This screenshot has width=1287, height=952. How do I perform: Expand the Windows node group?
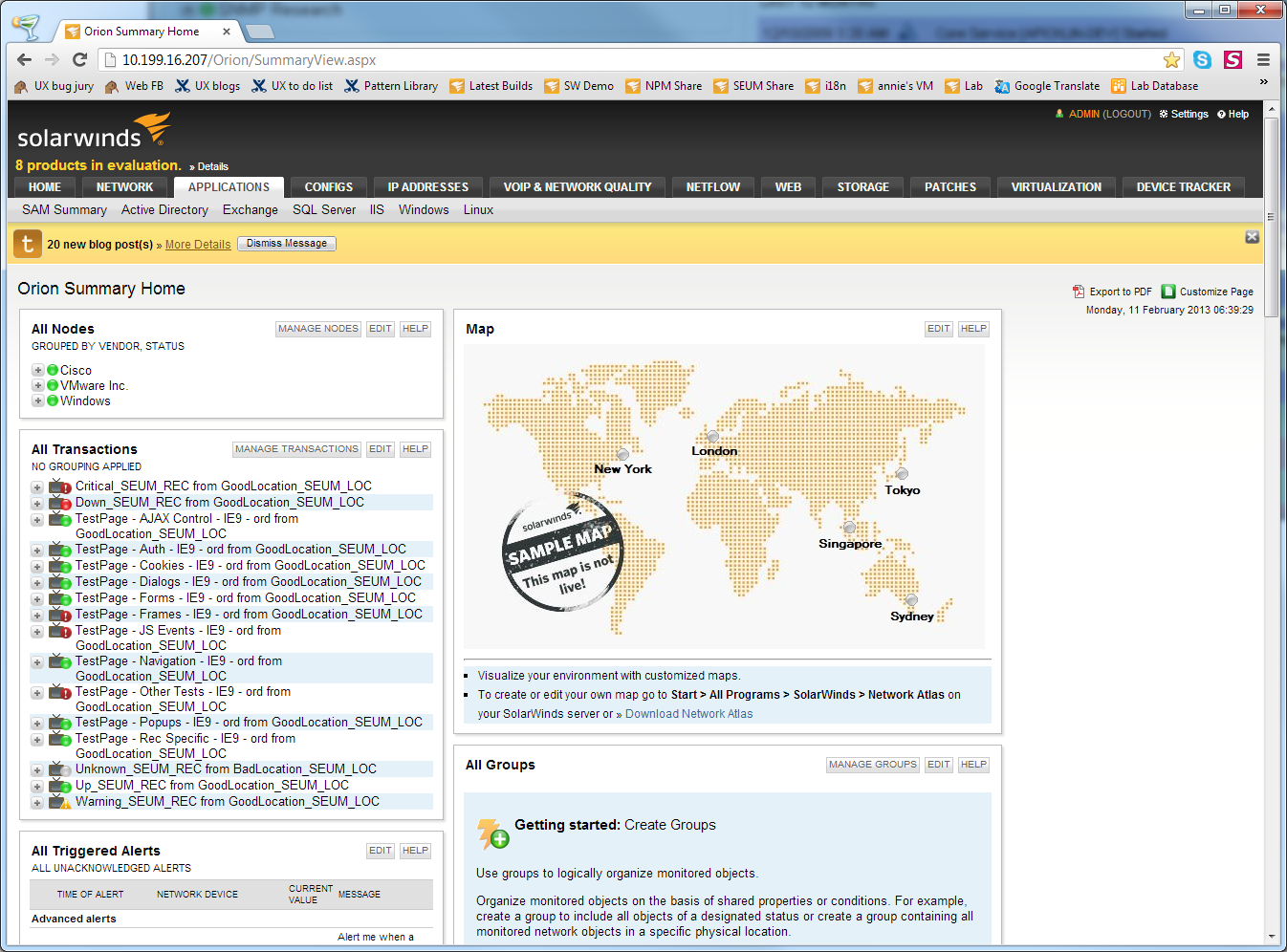(37, 401)
